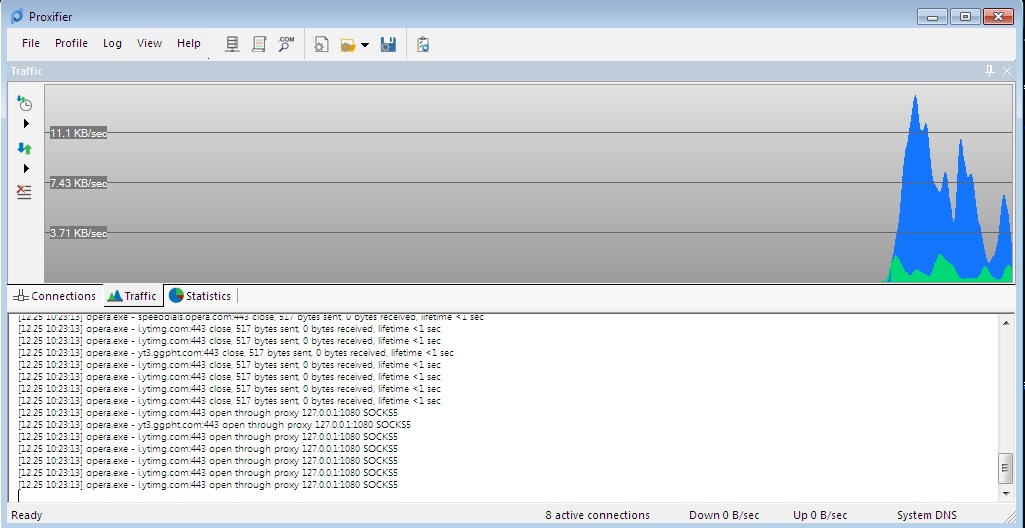Select the Traffic tab

point(132,296)
